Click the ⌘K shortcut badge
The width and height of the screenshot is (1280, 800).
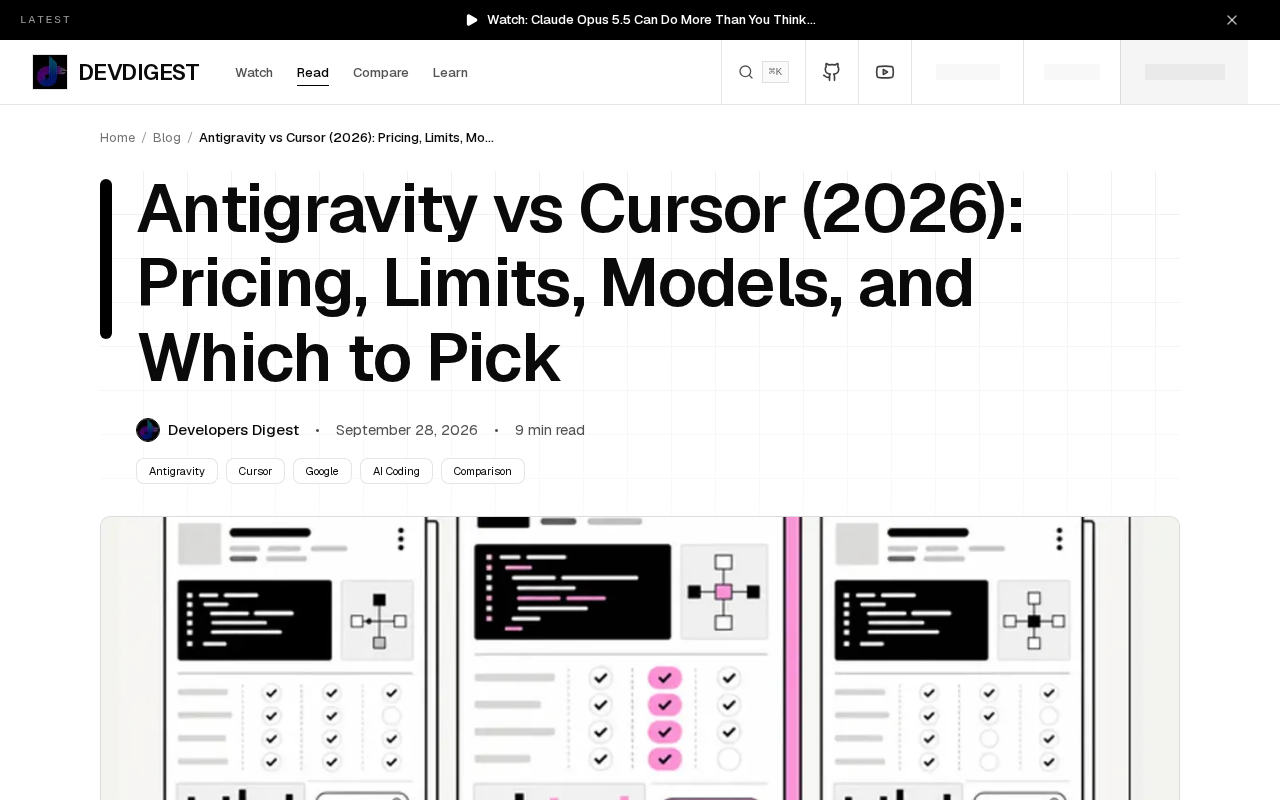tap(775, 72)
